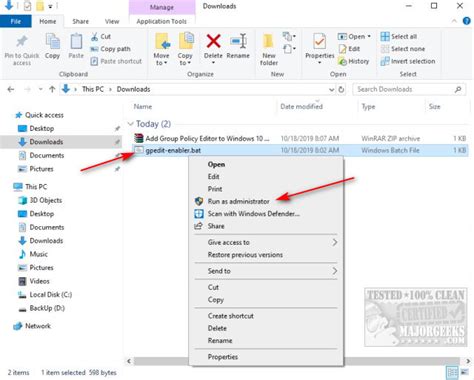
Task: Choose Open in the context menu
Action: point(216,164)
